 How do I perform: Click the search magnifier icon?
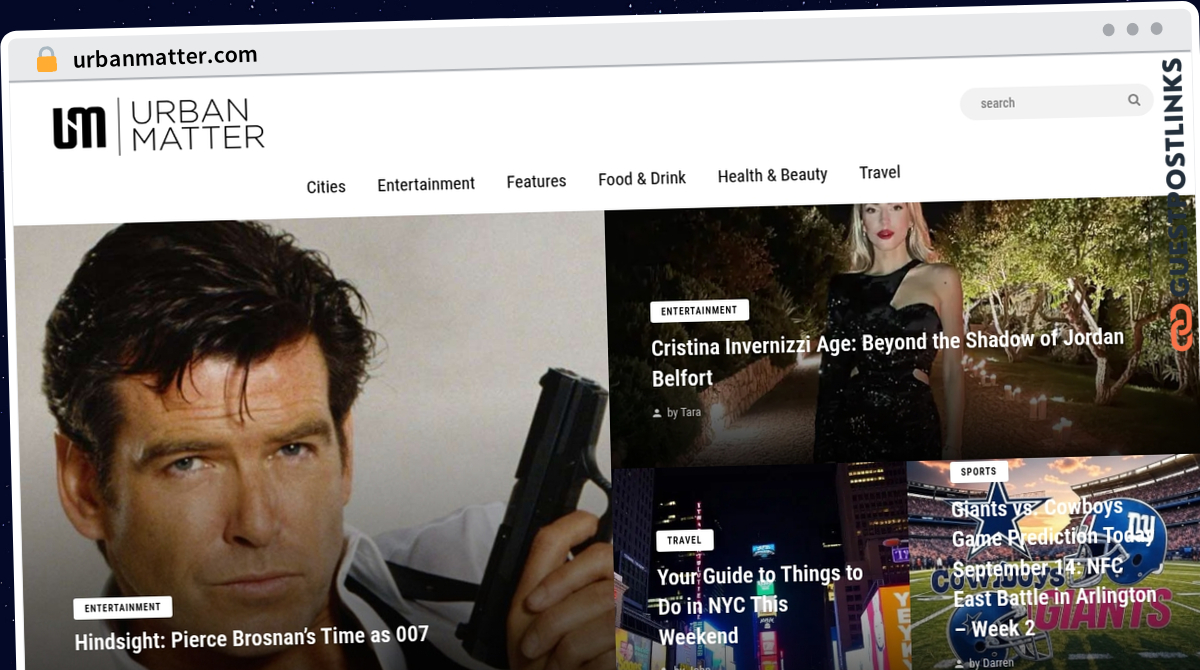pyautogui.click(x=1134, y=100)
